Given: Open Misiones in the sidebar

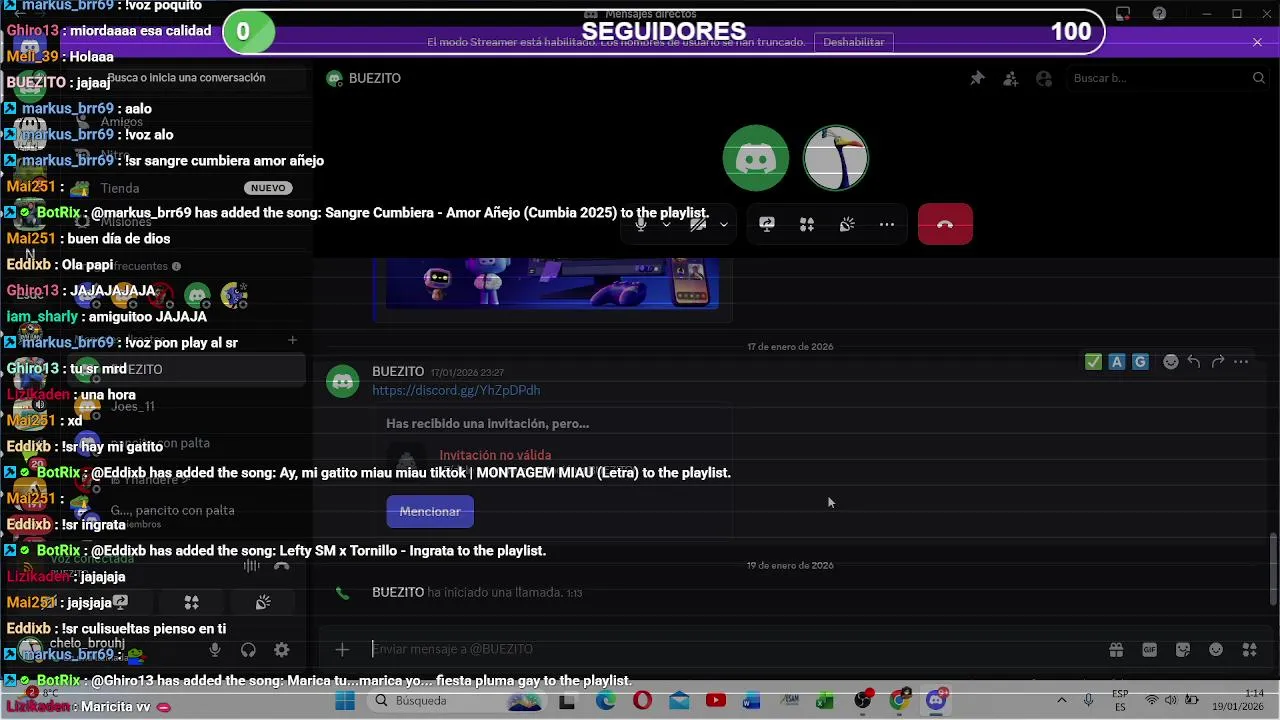Looking at the screenshot, I should pyautogui.click(x=185, y=222).
